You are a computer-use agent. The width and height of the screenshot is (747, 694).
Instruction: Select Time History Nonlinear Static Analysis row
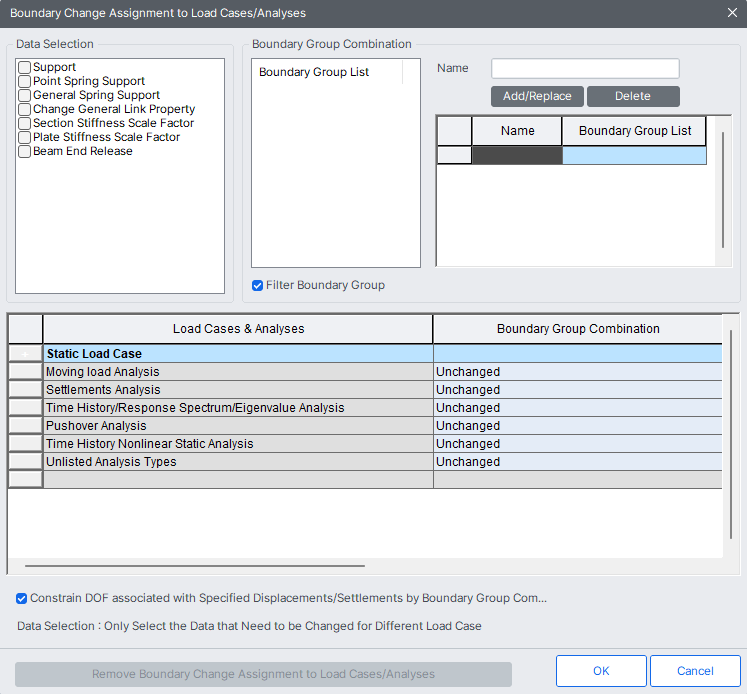(238, 444)
